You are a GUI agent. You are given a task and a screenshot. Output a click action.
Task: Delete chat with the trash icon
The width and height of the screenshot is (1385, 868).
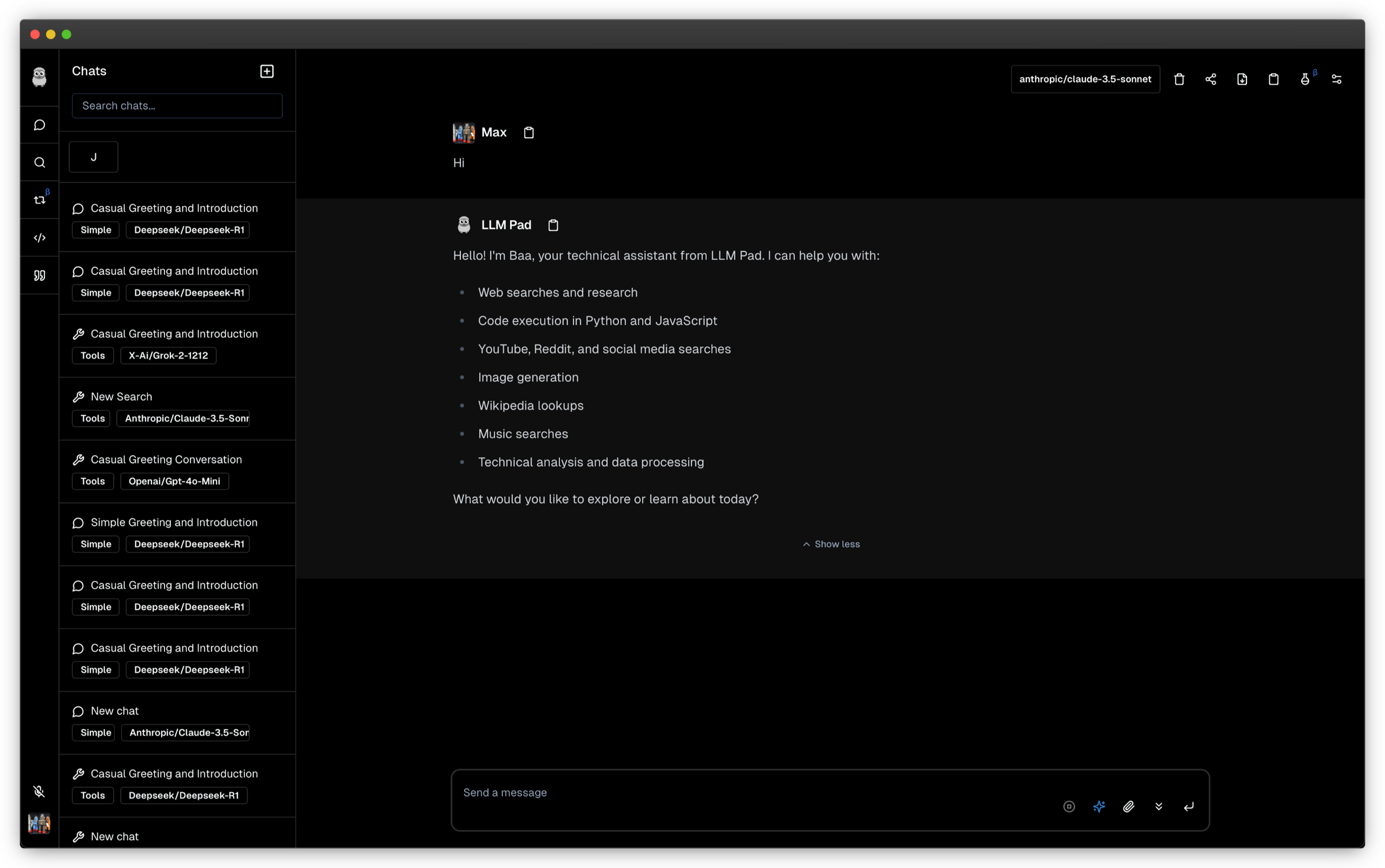1179,79
